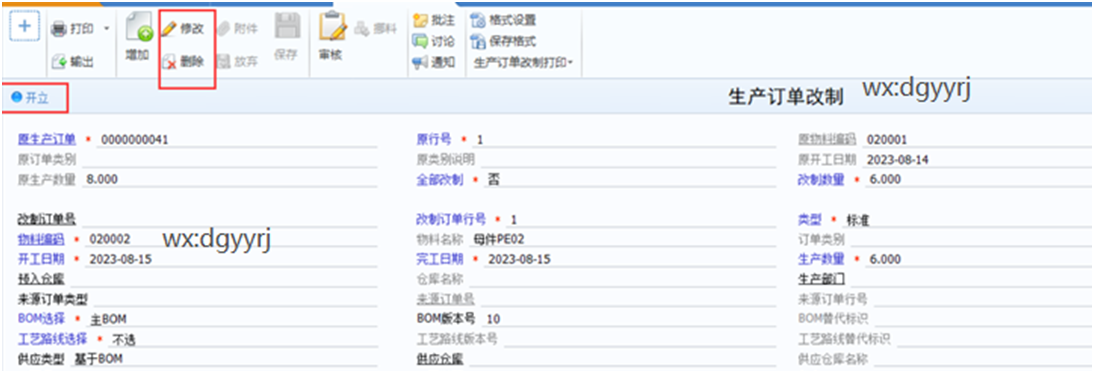The image size is (1094, 373).
Task: Click the 原生产数量 field showing 8.000
Action: 230,180
